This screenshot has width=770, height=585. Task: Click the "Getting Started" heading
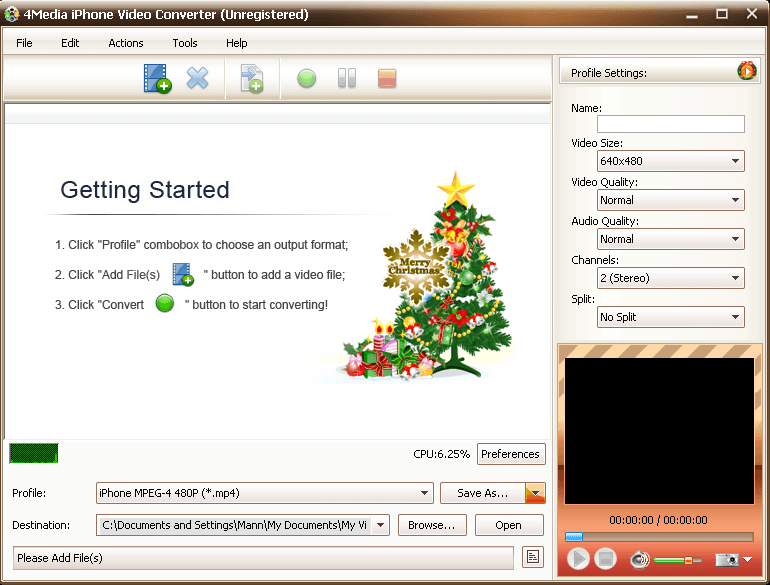(x=145, y=190)
